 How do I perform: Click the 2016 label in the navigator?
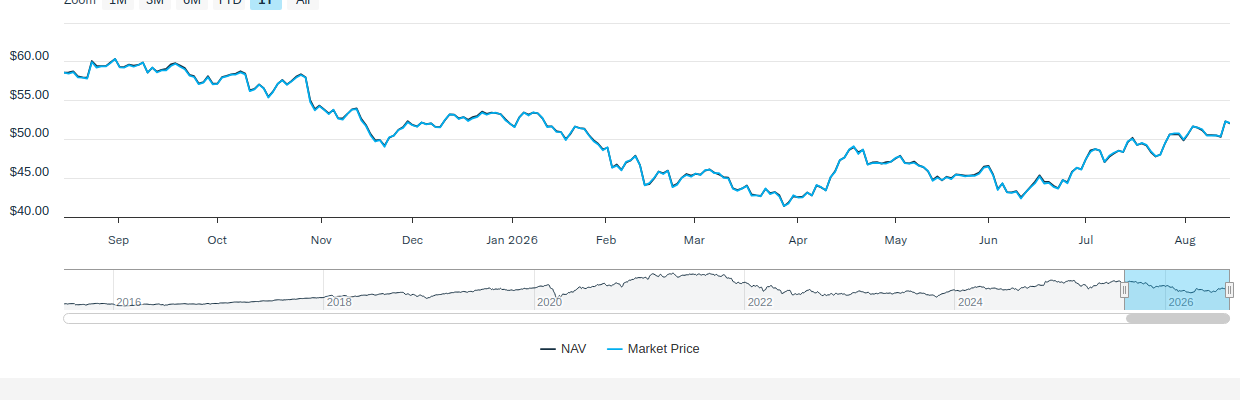(x=128, y=302)
